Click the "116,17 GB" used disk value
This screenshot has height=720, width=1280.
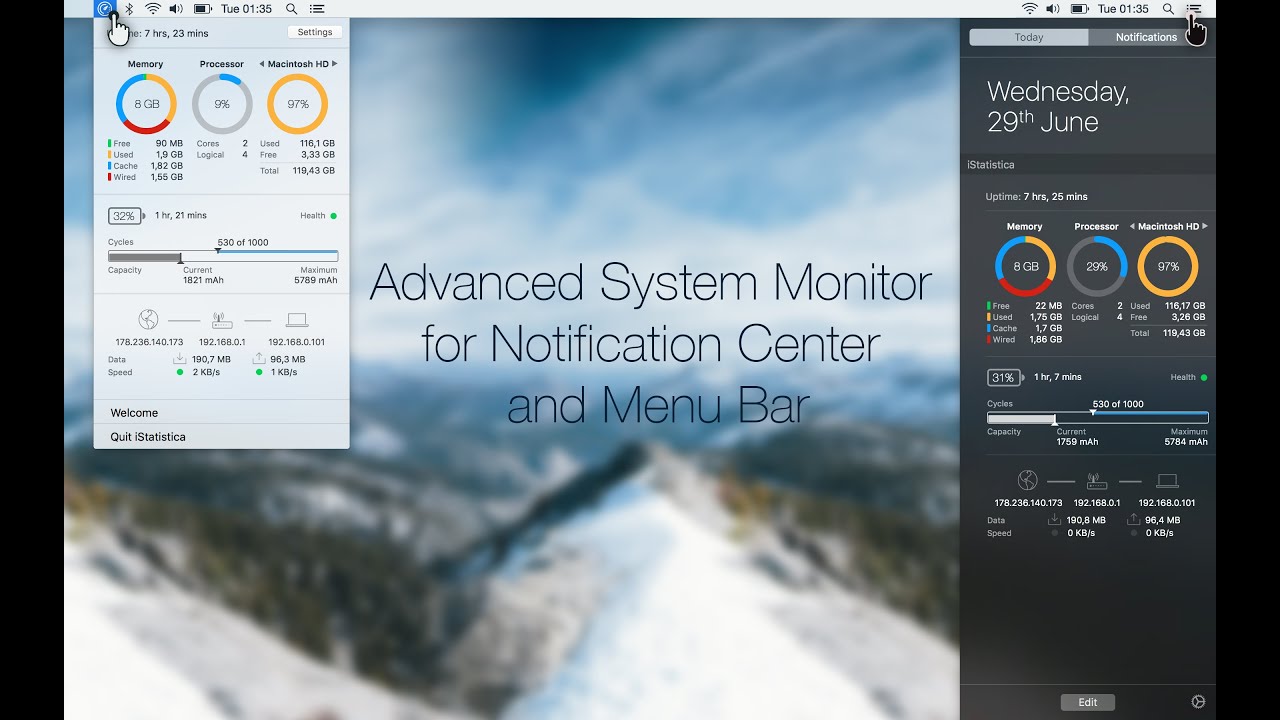click(x=1185, y=306)
